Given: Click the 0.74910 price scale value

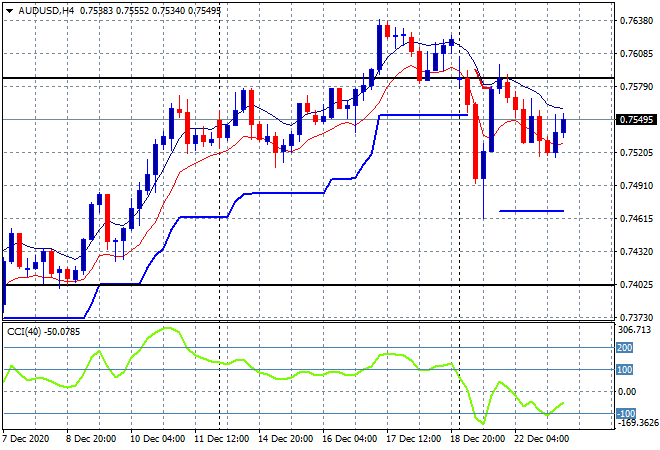Looking at the screenshot, I should pyautogui.click(x=637, y=186).
